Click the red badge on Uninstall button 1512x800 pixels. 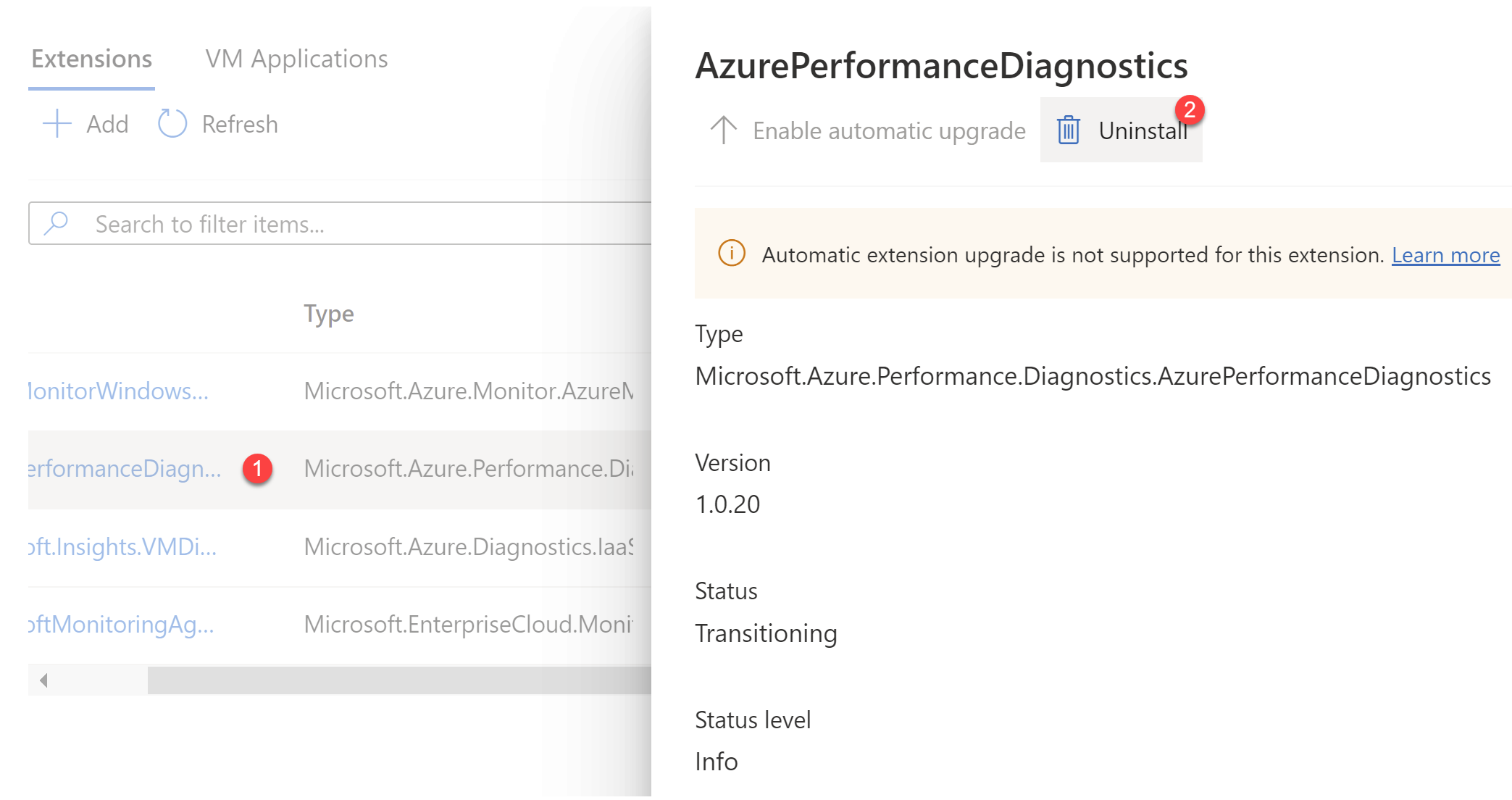(x=1192, y=107)
